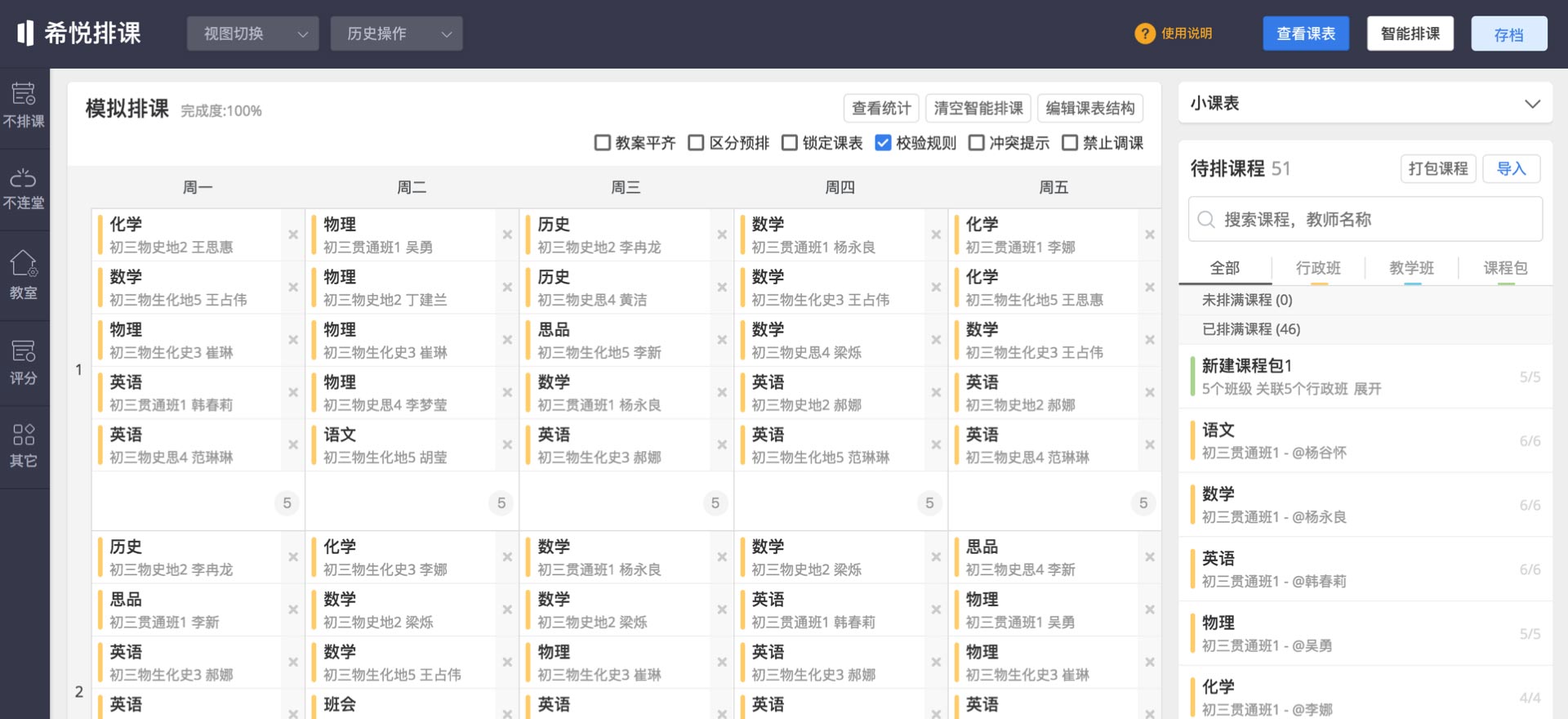Open the 教室 sidebar icon
The image size is (1568, 719).
coord(24,275)
